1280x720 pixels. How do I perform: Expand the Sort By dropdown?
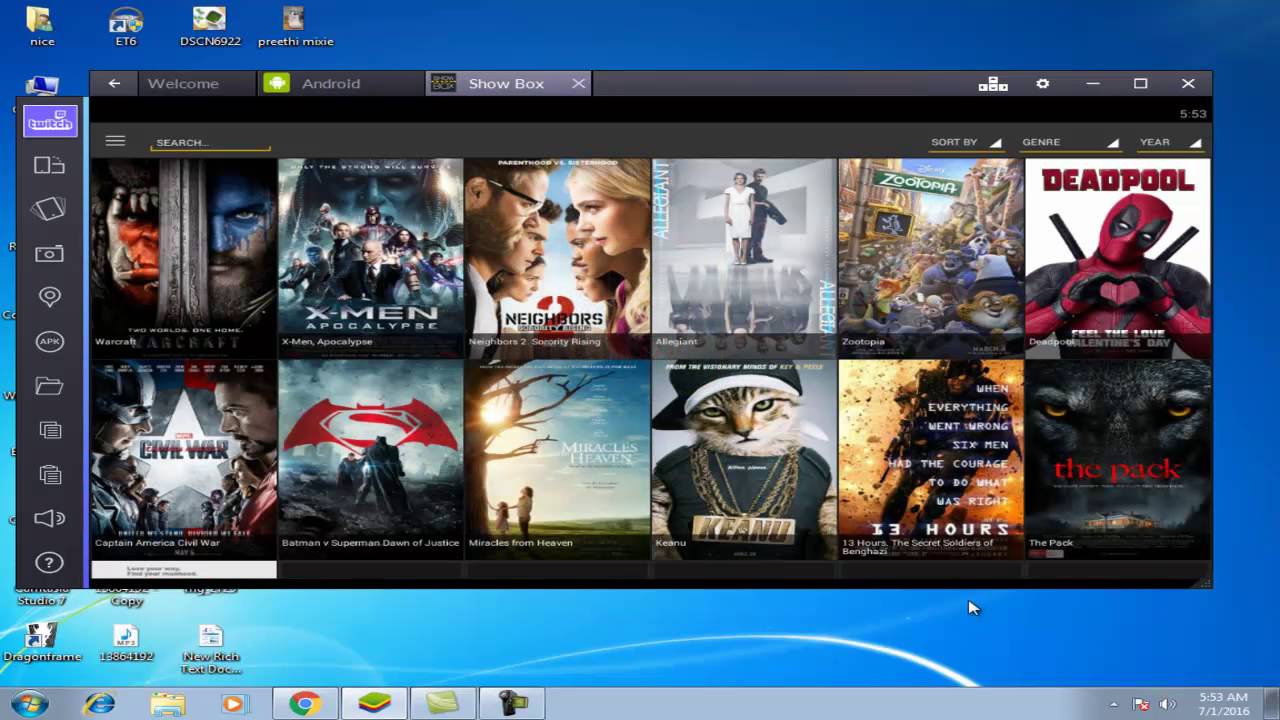tap(966, 142)
